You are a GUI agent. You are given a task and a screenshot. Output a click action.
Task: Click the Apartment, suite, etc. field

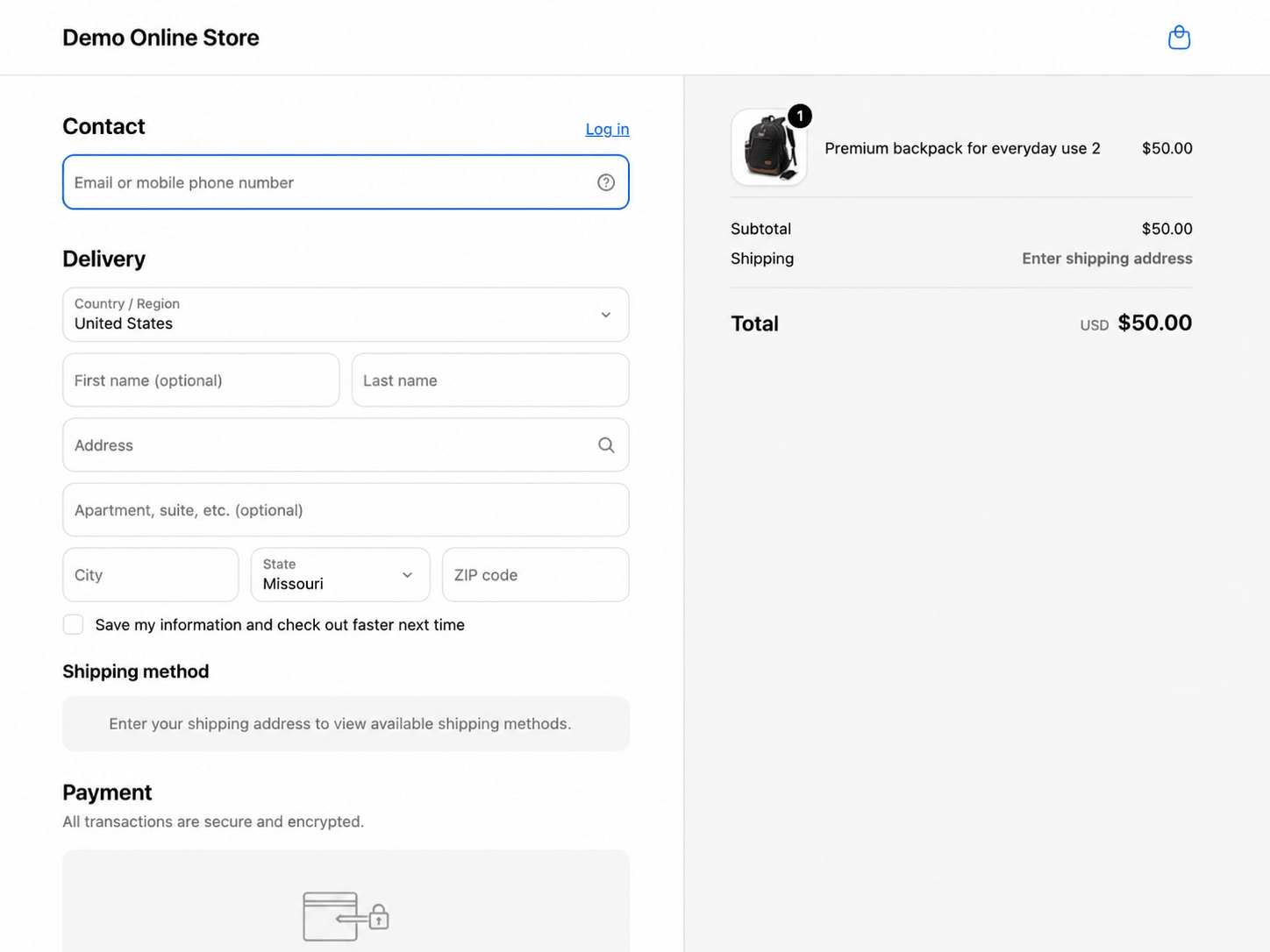point(346,510)
